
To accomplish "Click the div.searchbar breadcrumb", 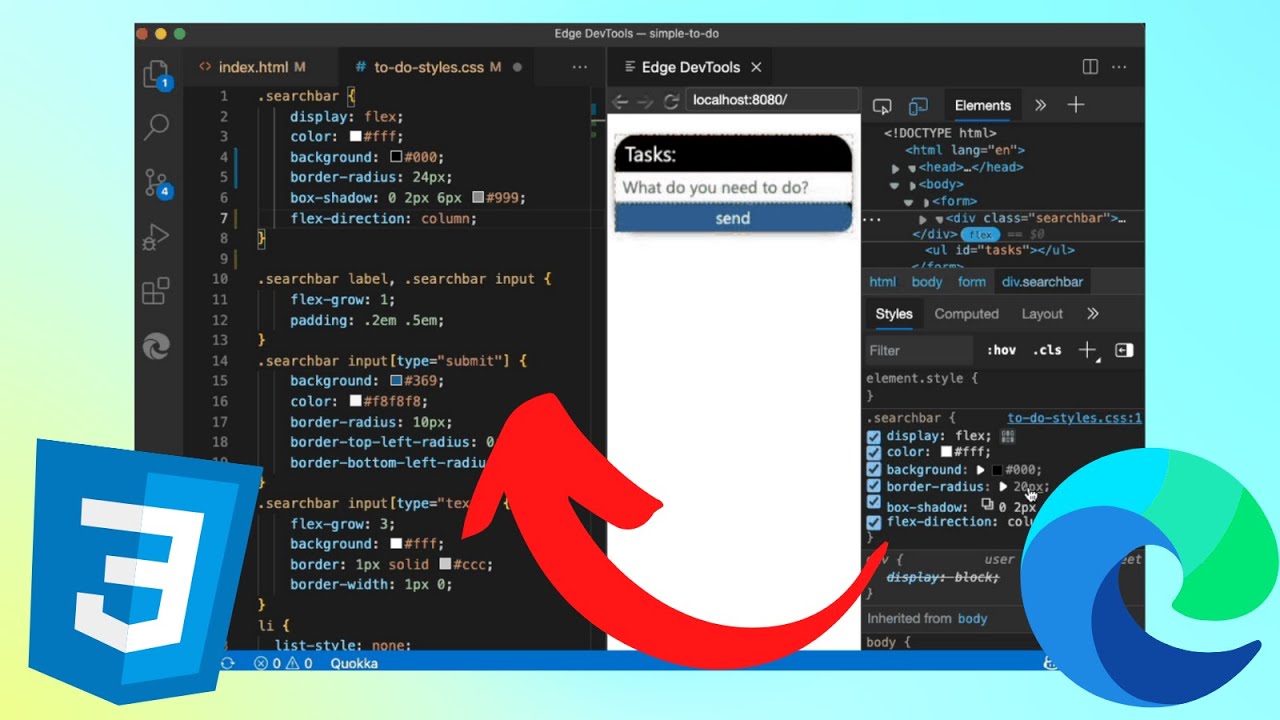I will 1042,282.
